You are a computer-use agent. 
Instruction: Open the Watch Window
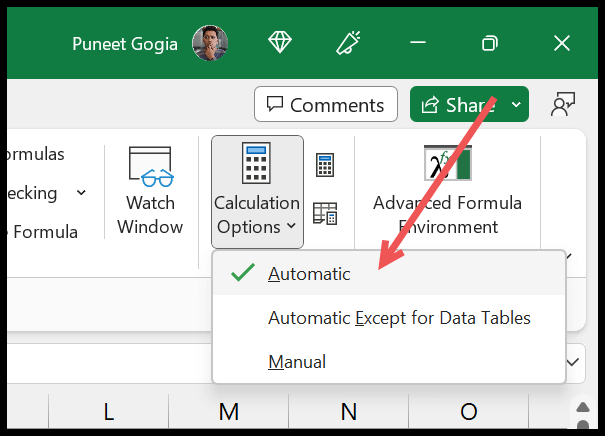pos(150,190)
